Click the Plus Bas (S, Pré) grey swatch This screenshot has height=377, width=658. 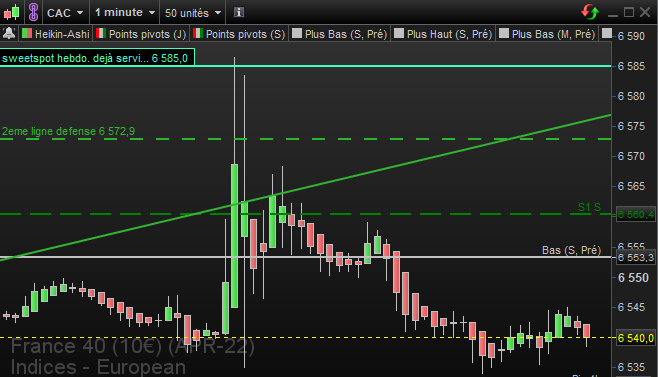click(297, 33)
